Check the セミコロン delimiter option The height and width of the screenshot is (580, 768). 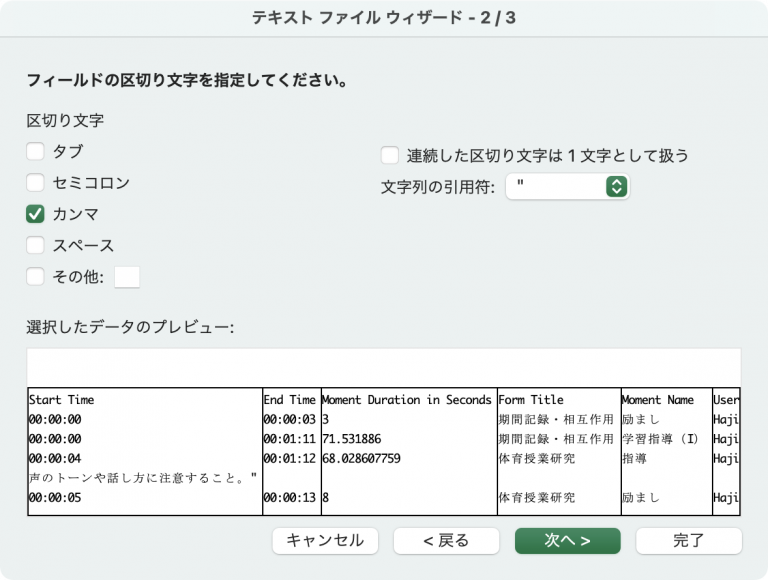(x=36, y=183)
